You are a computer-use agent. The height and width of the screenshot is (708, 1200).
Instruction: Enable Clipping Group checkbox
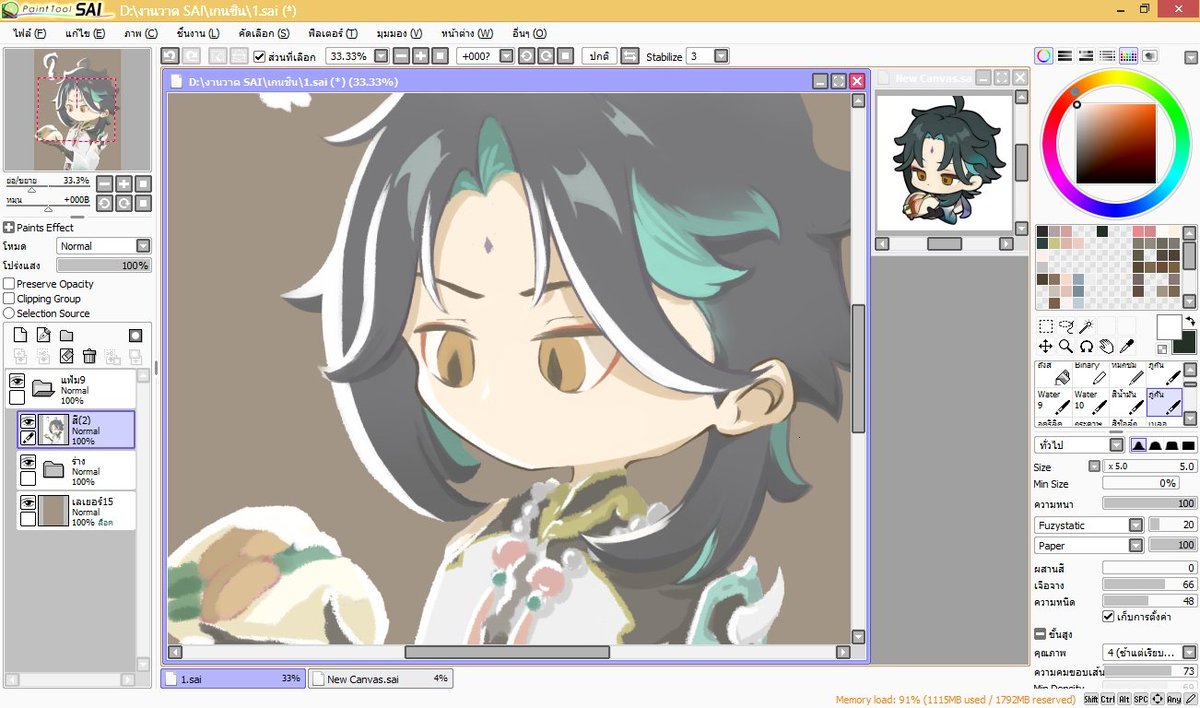coord(9,298)
